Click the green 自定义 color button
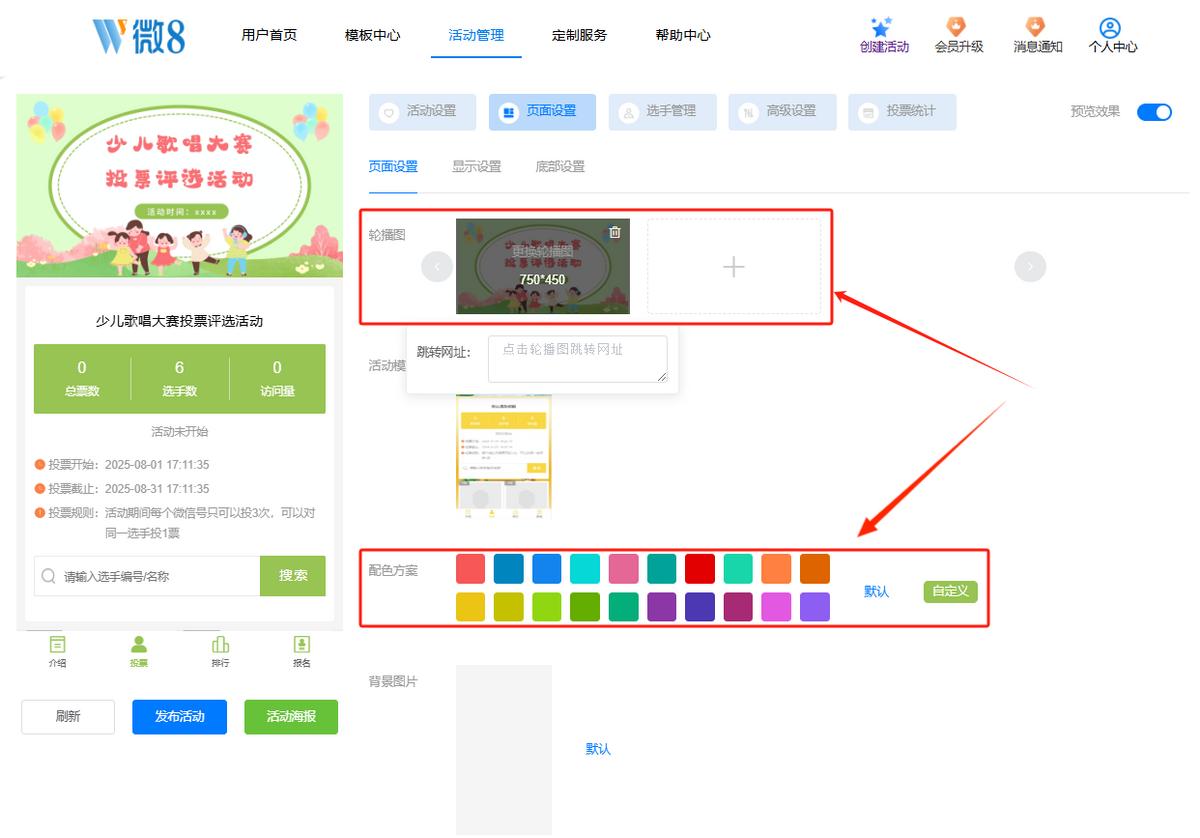 click(x=950, y=591)
